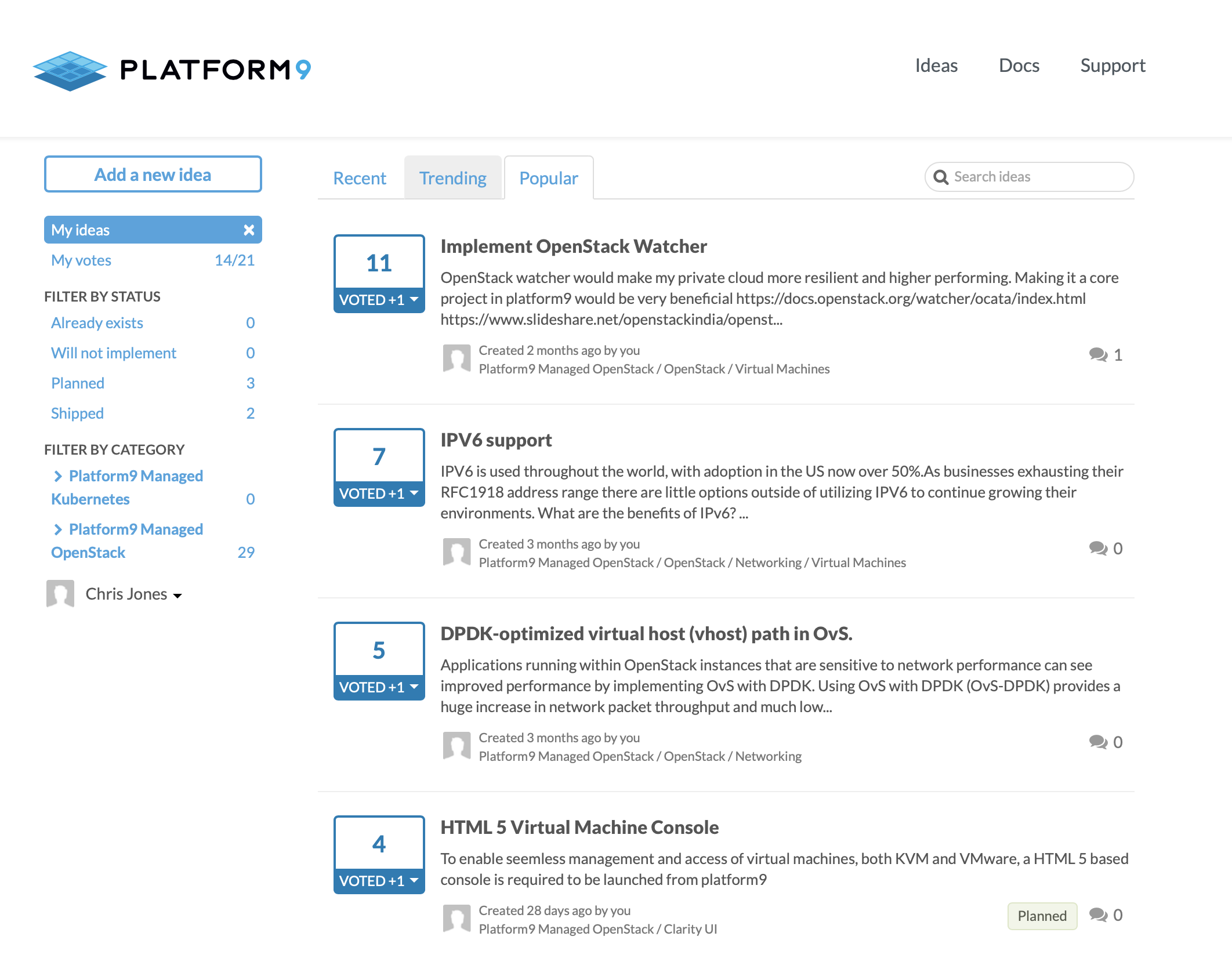1232x958 pixels.
Task: Open the VOTED +1 dropdown on the 11-vote idea
Action: (414, 300)
